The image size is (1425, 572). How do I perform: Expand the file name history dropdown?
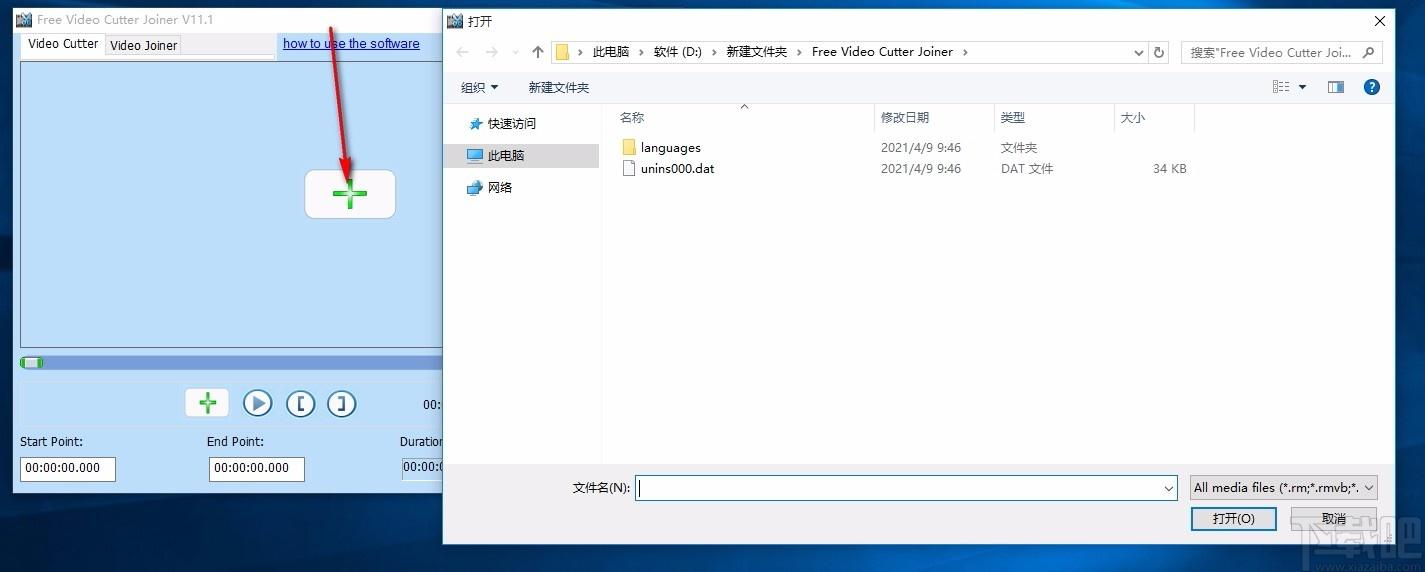tap(1169, 488)
